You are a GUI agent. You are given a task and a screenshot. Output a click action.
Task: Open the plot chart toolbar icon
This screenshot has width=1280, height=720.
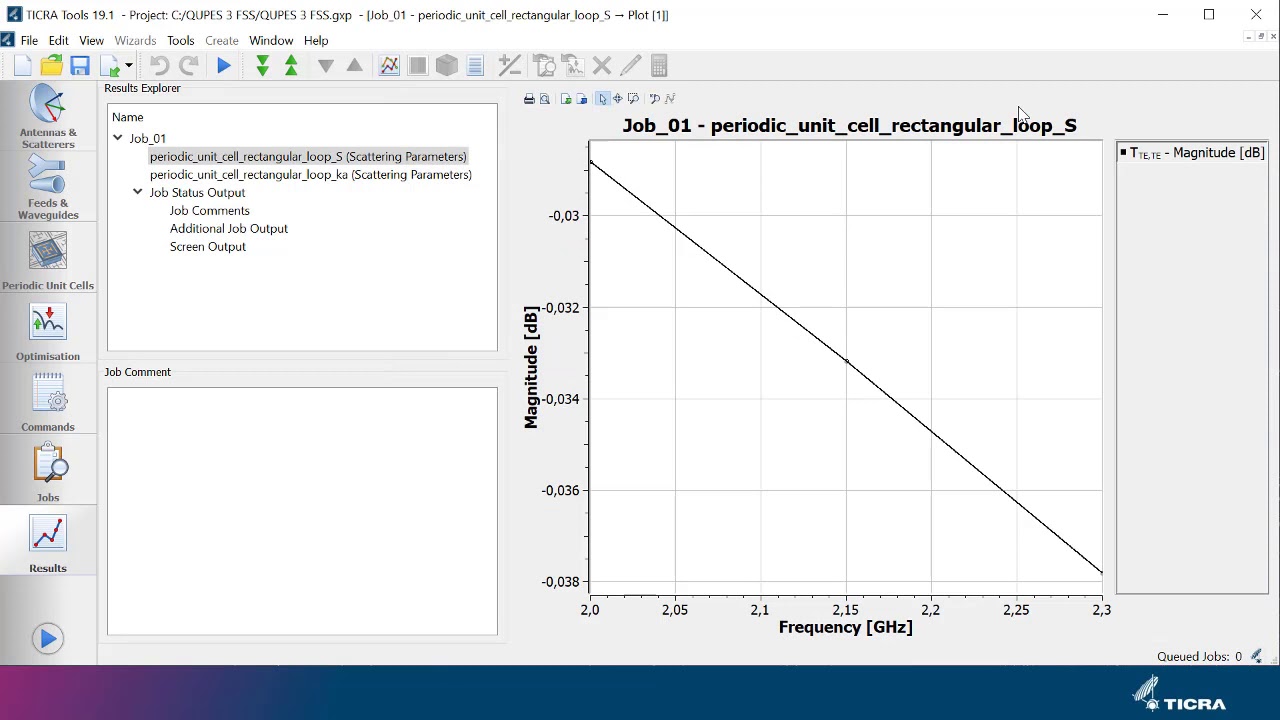389,66
